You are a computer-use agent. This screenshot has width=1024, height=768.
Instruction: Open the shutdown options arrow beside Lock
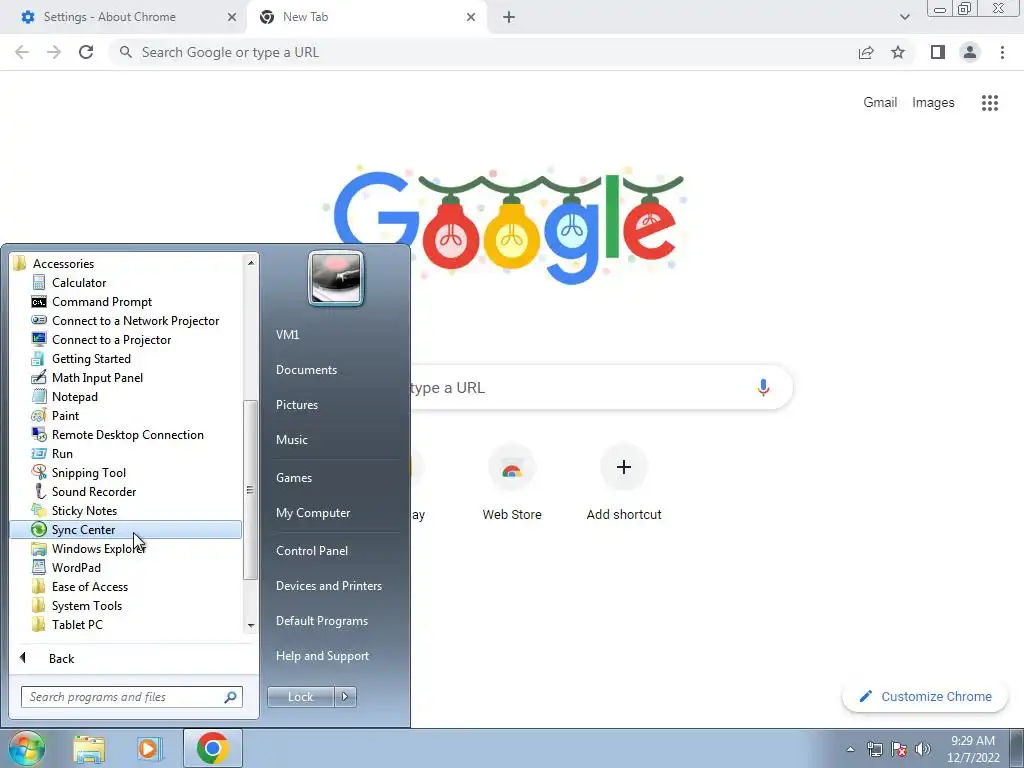point(345,697)
